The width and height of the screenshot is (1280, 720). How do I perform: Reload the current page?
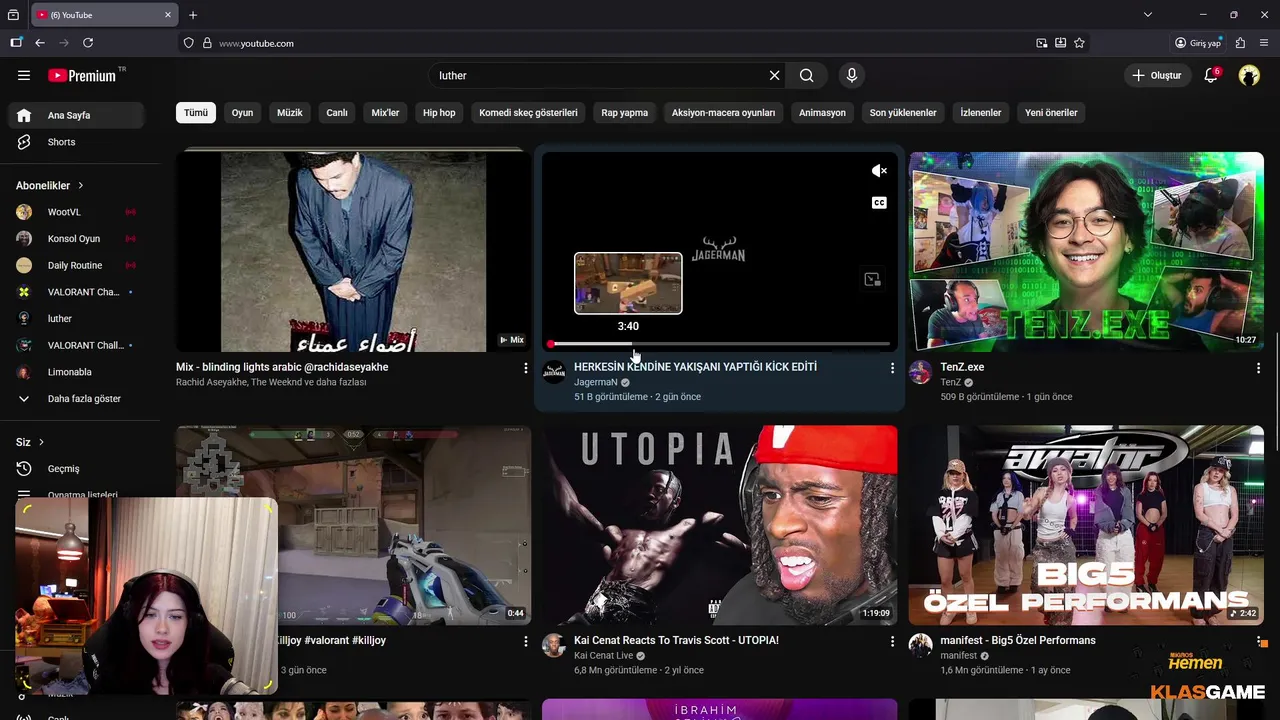[x=88, y=43]
